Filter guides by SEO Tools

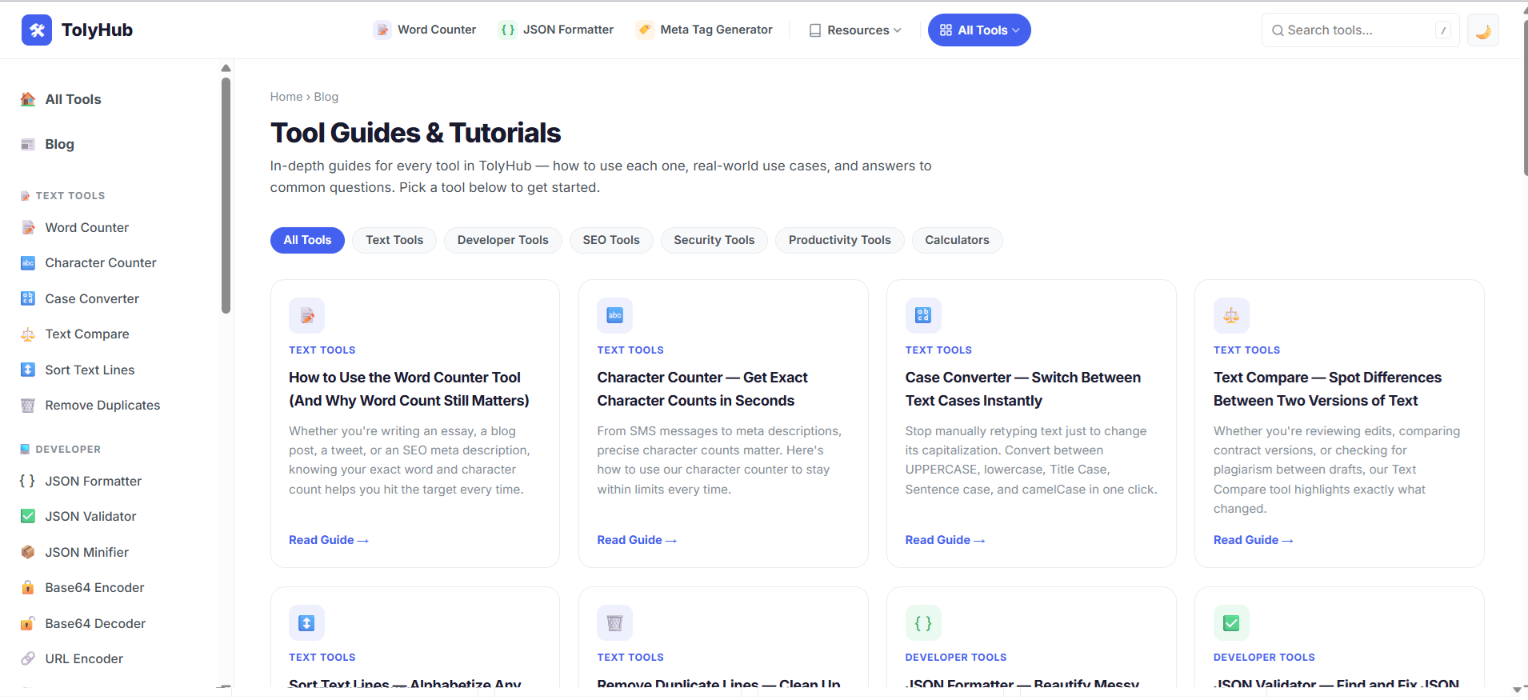coord(611,240)
